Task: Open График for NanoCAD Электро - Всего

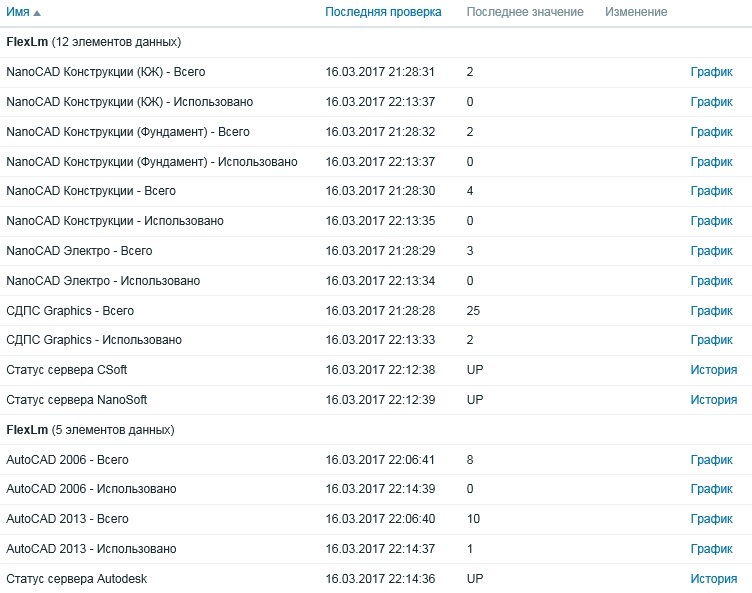Action: tap(711, 251)
